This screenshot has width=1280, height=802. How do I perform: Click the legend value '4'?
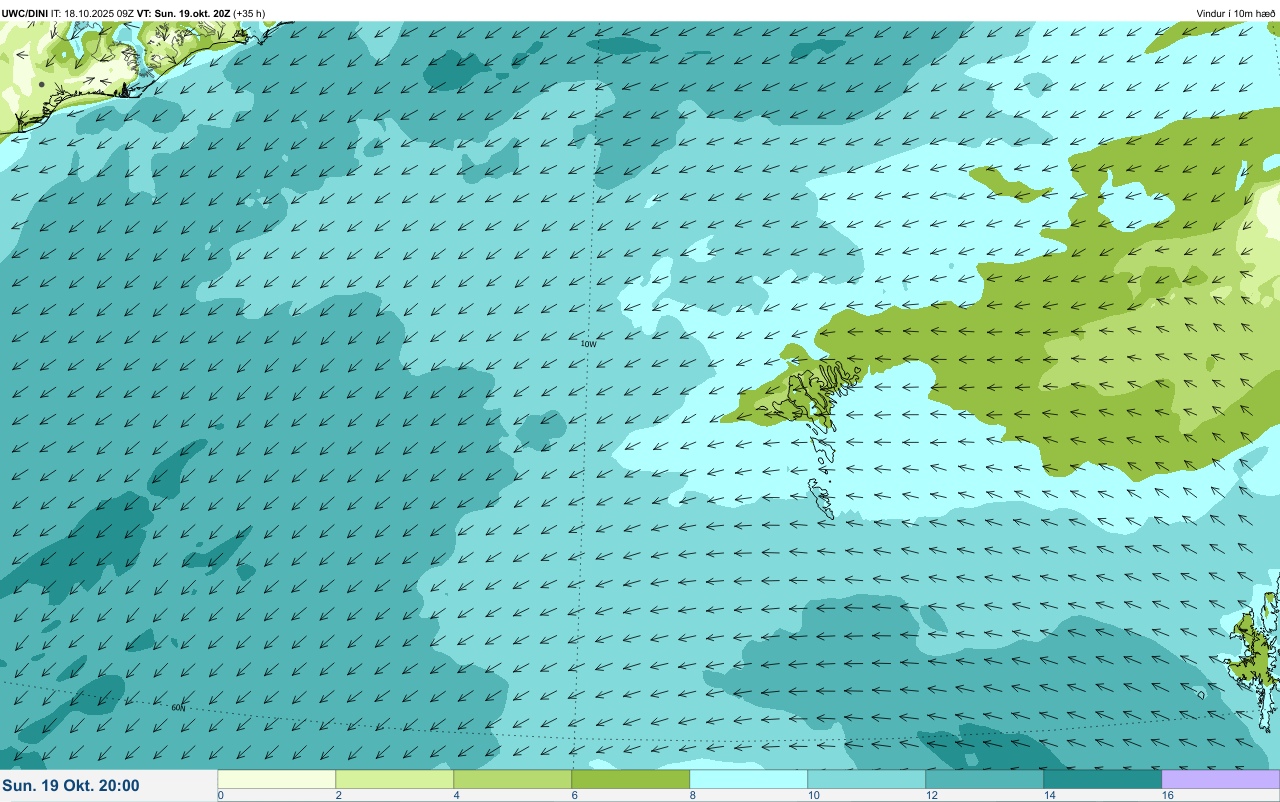coord(456,795)
